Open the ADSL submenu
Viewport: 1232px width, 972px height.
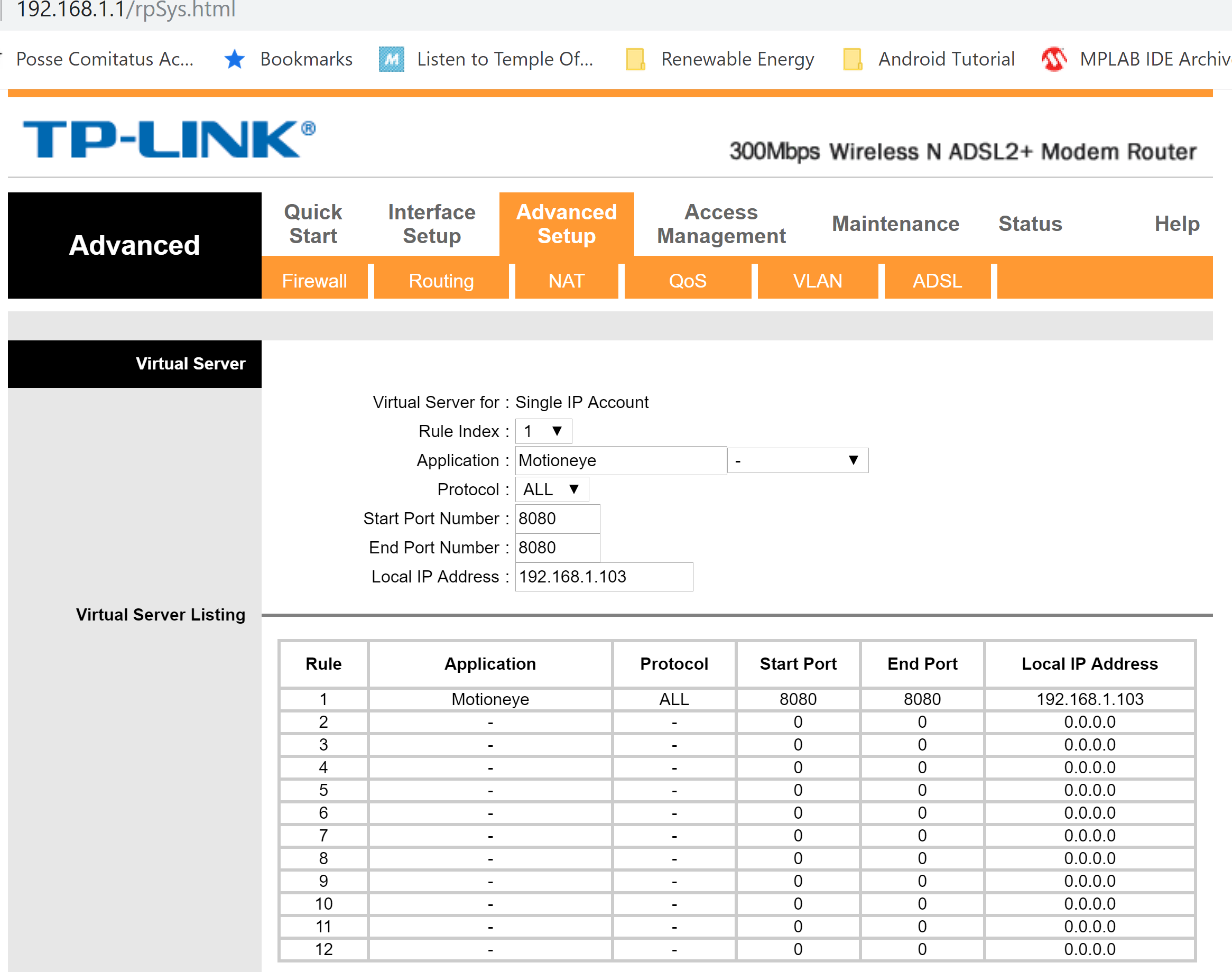point(937,281)
